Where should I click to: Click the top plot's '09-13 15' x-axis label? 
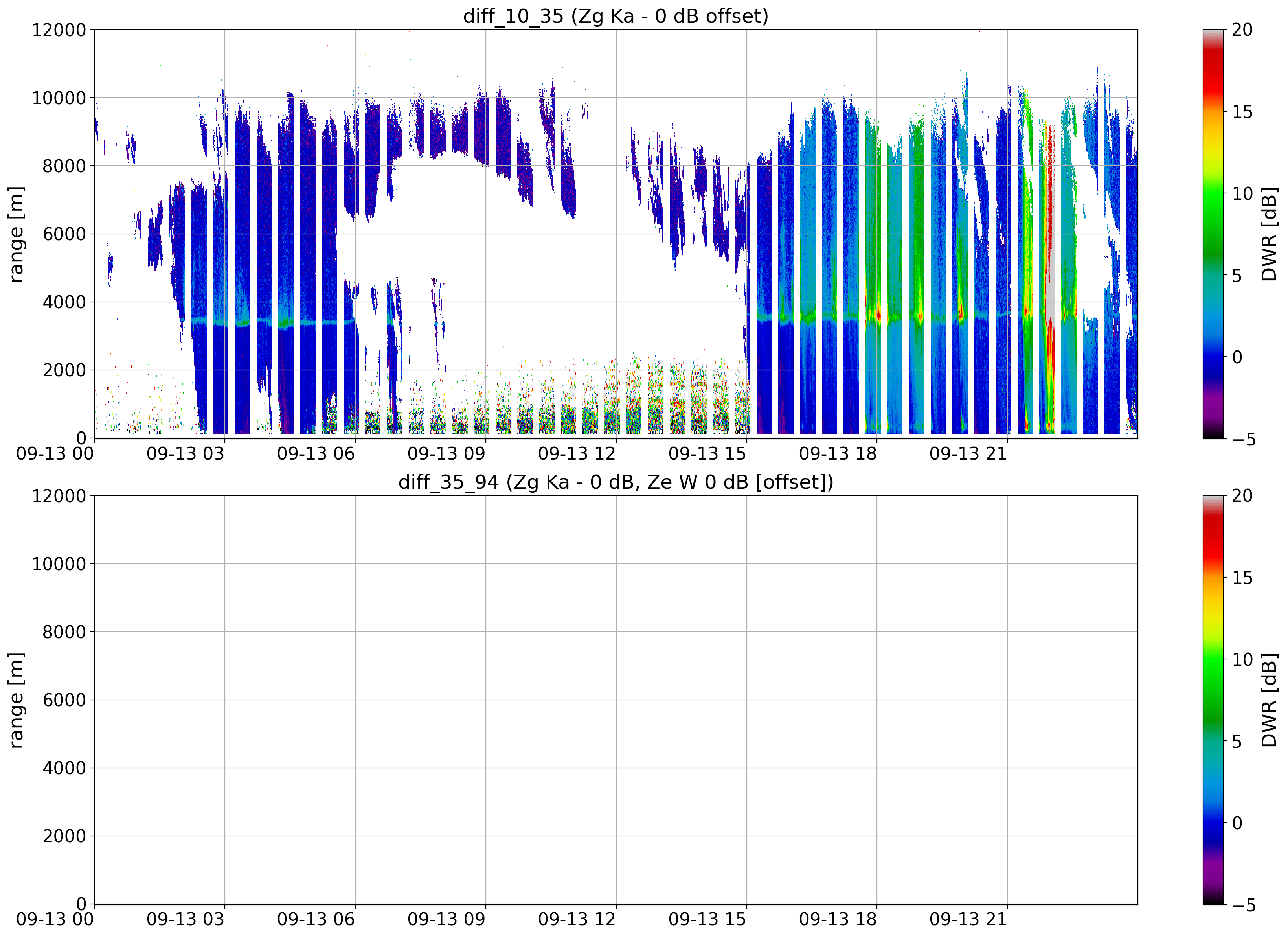coord(707,453)
